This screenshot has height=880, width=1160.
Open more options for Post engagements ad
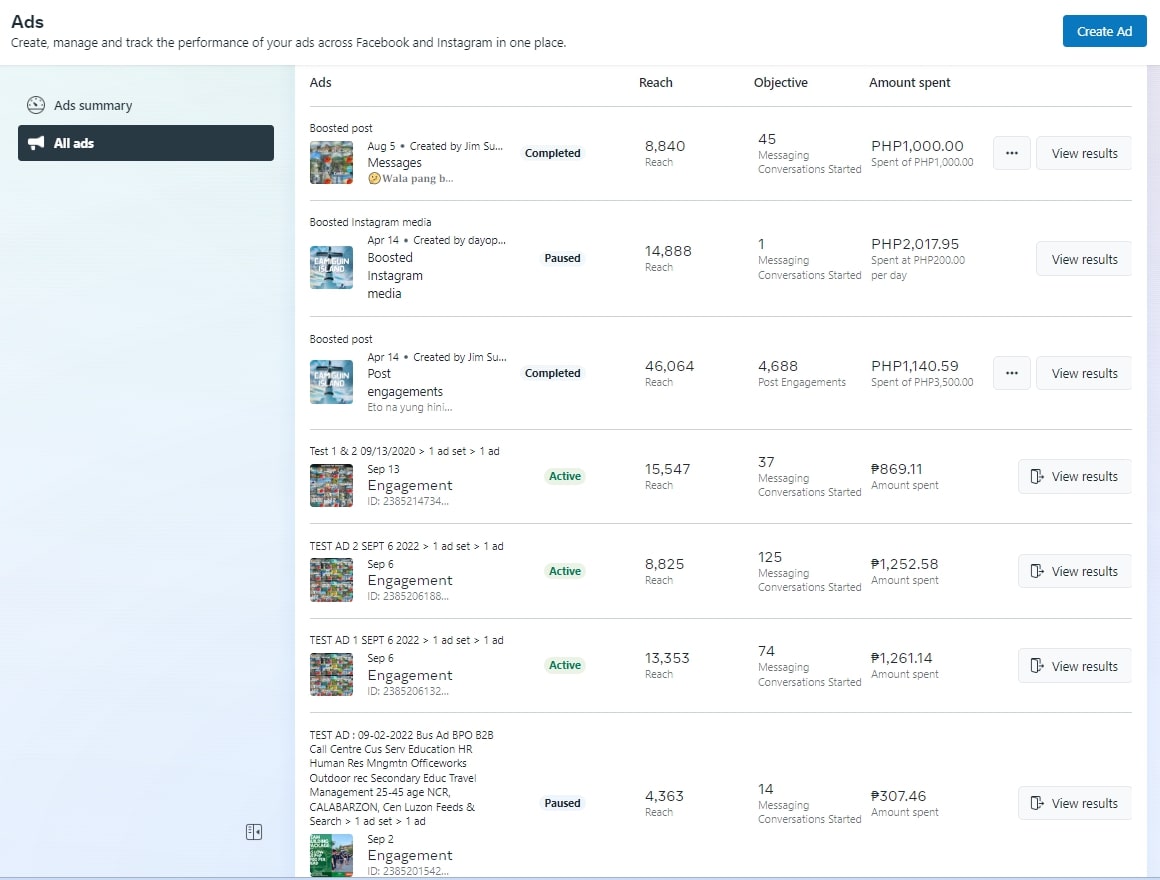pos(1011,373)
